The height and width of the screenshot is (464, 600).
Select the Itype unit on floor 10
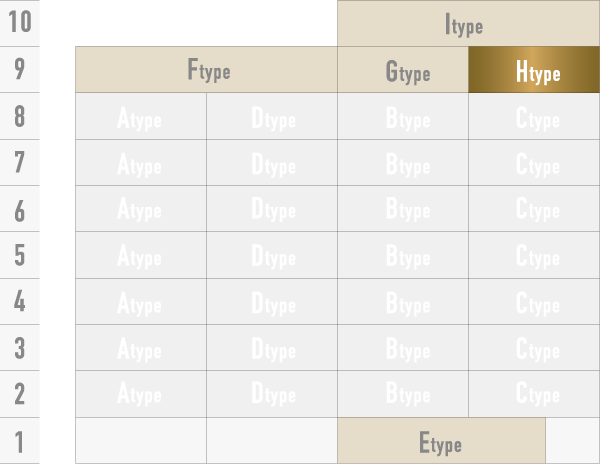(x=468, y=24)
